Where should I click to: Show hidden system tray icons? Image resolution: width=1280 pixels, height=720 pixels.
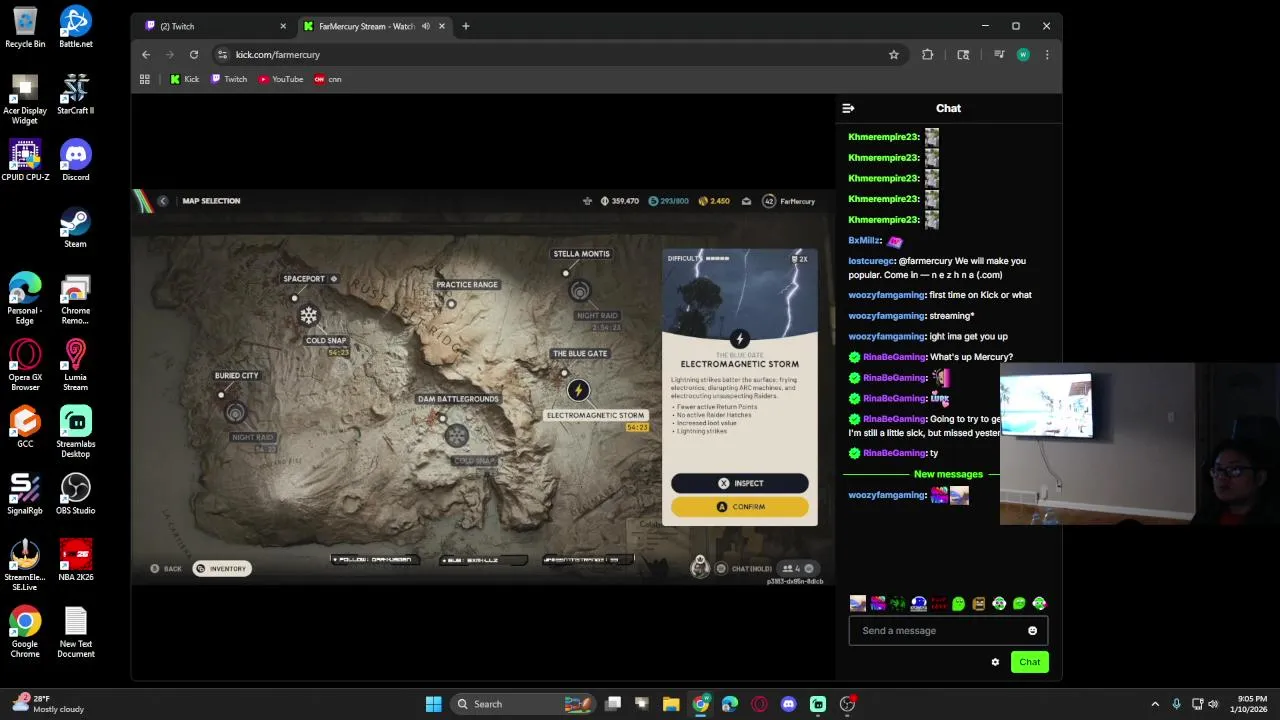1155,704
